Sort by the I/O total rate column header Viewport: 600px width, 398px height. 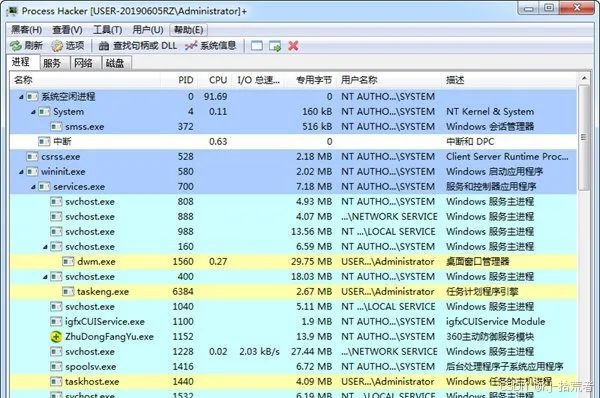click(x=258, y=80)
